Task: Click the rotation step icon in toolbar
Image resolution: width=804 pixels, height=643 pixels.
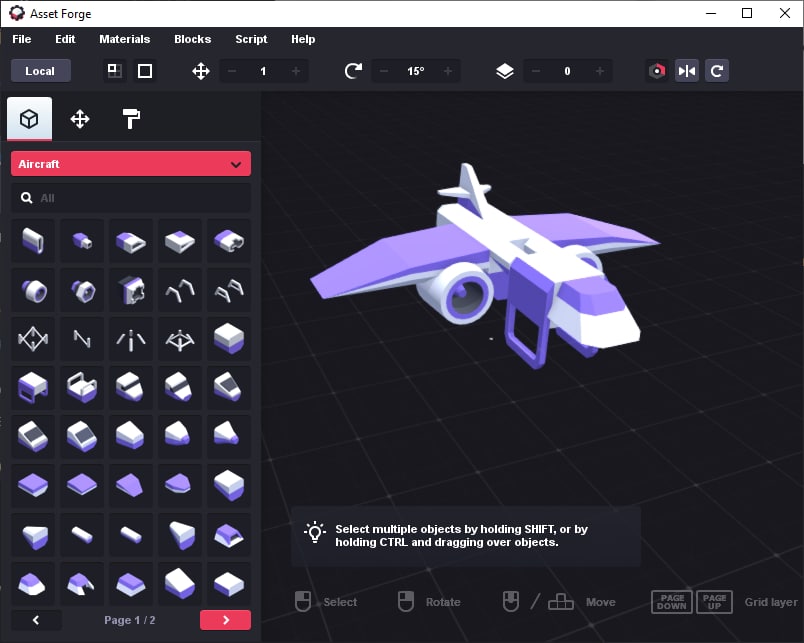Action: [353, 71]
